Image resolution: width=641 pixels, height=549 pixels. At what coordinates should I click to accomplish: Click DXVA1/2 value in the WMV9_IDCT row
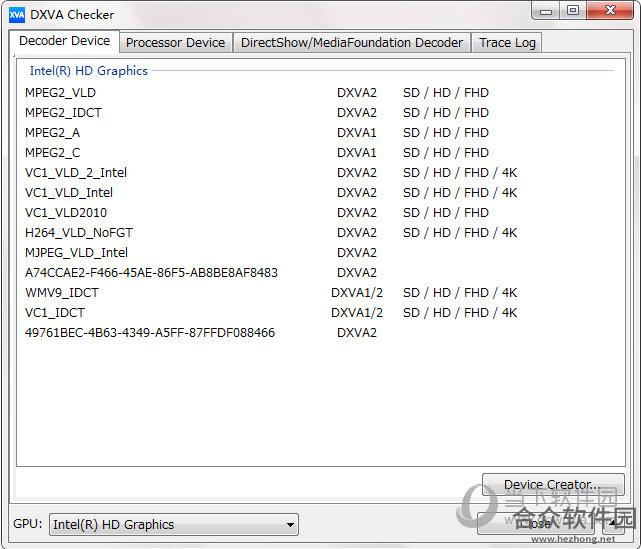tap(357, 293)
